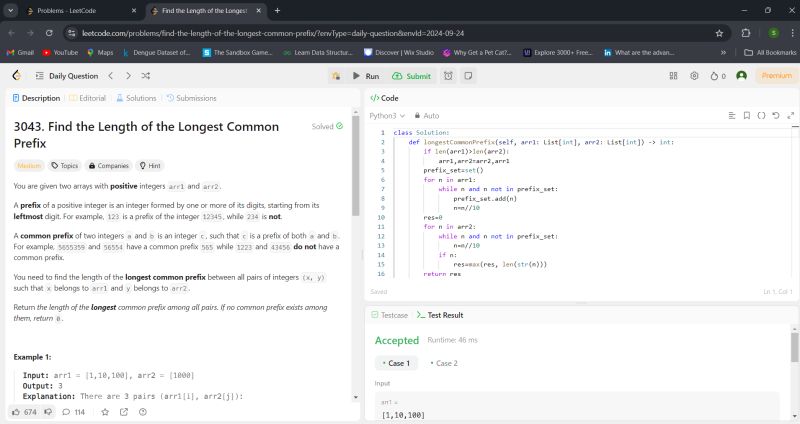The height and width of the screenshot is (424, 800).
Task: Bookmark this page star in address bar
Action: pyautogui.click(x=719, y=33)
